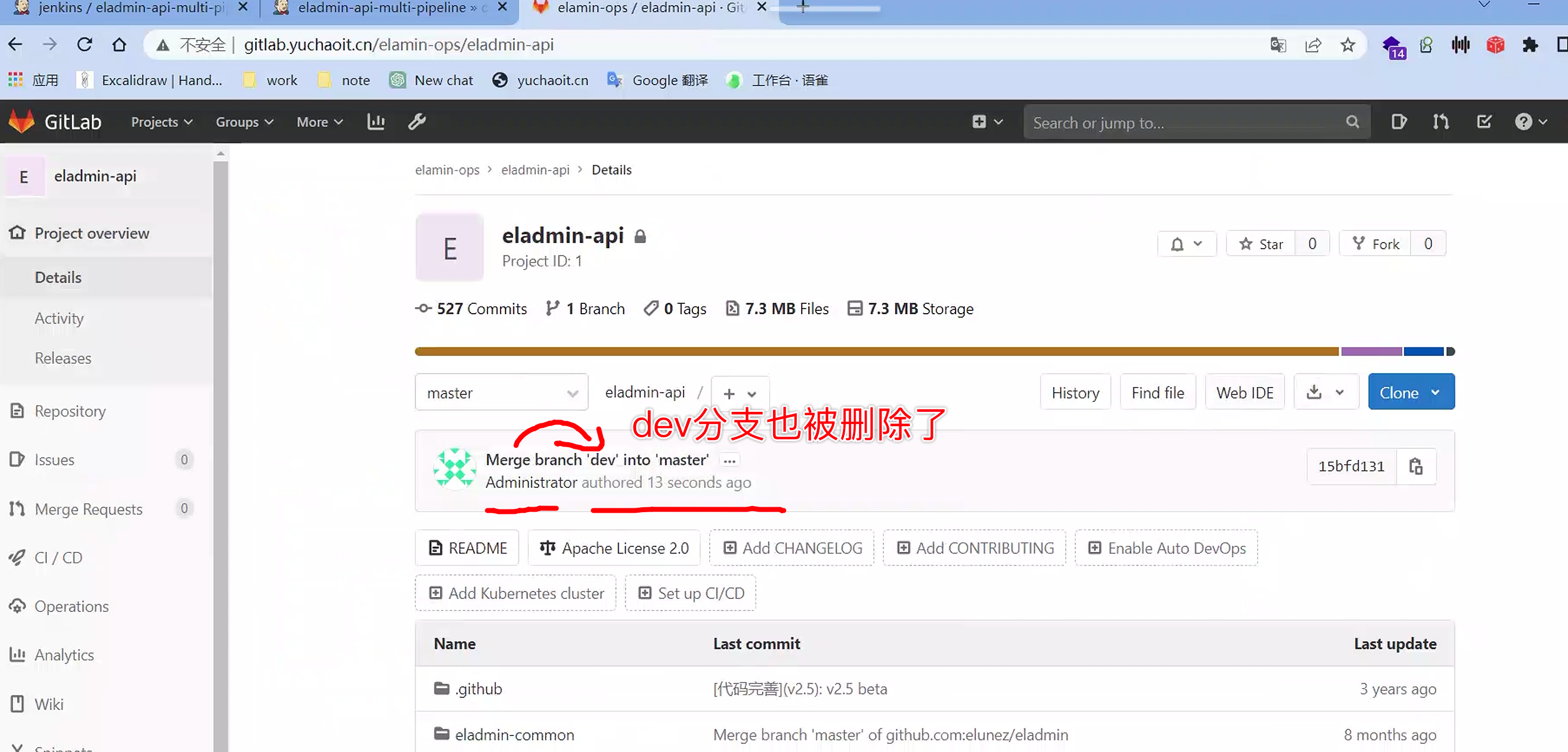The width and height of the screenshot is (1568, 752).
Task: Open the To-Do list icon
Action: click(1484, 122)
